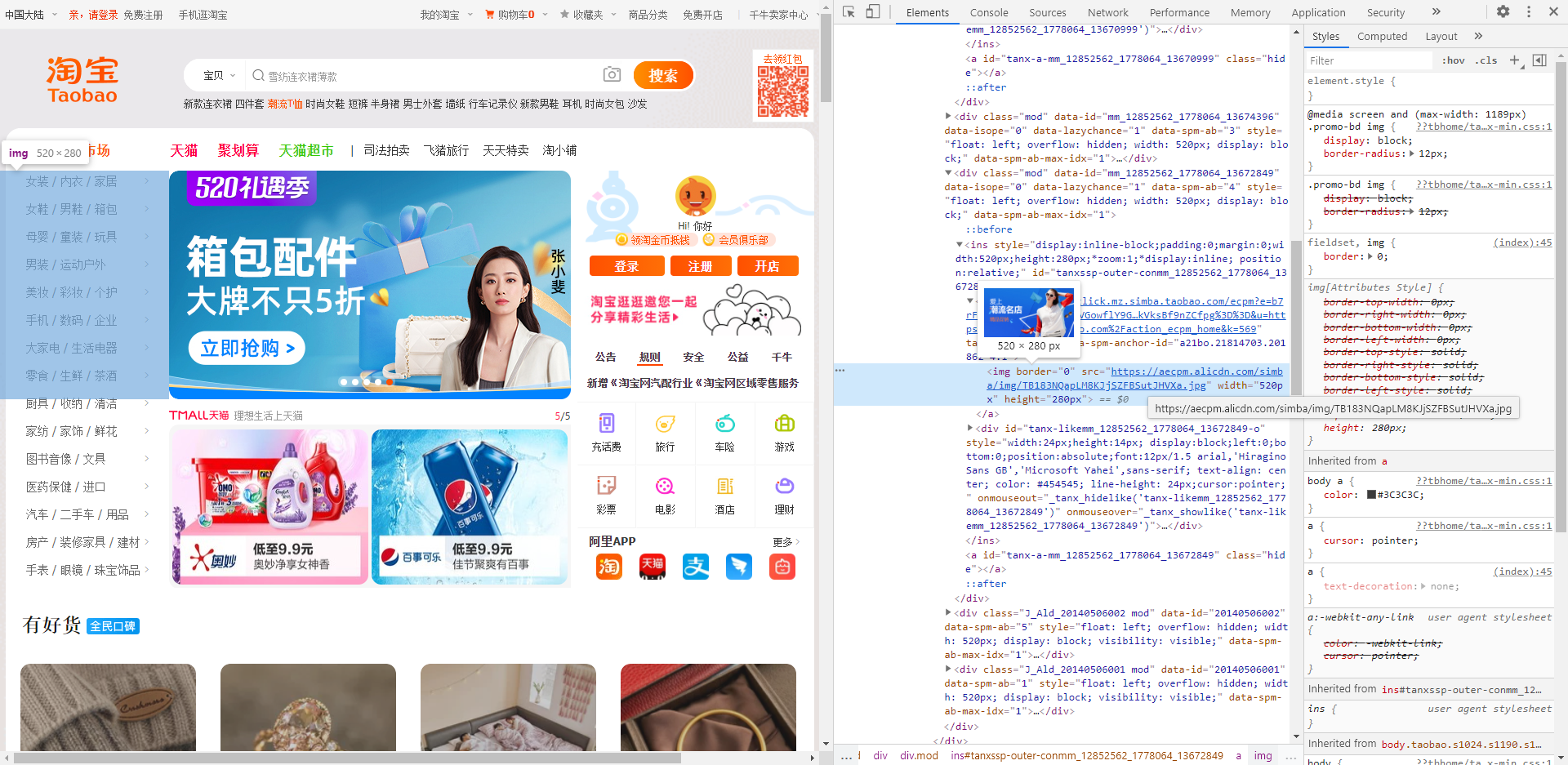
Task: Open the 奥妙 laundry promo thumbnail
Action: (269, 507)
